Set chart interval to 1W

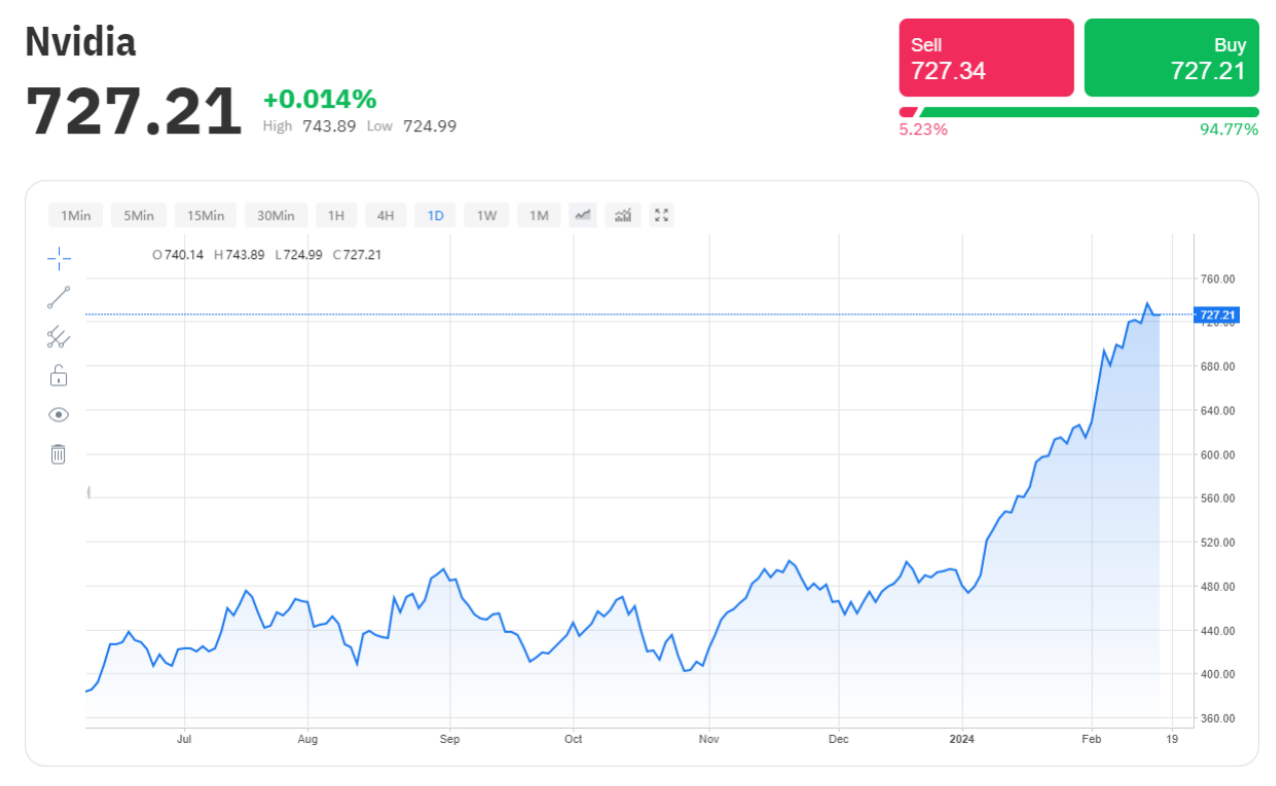click(486, 215)
